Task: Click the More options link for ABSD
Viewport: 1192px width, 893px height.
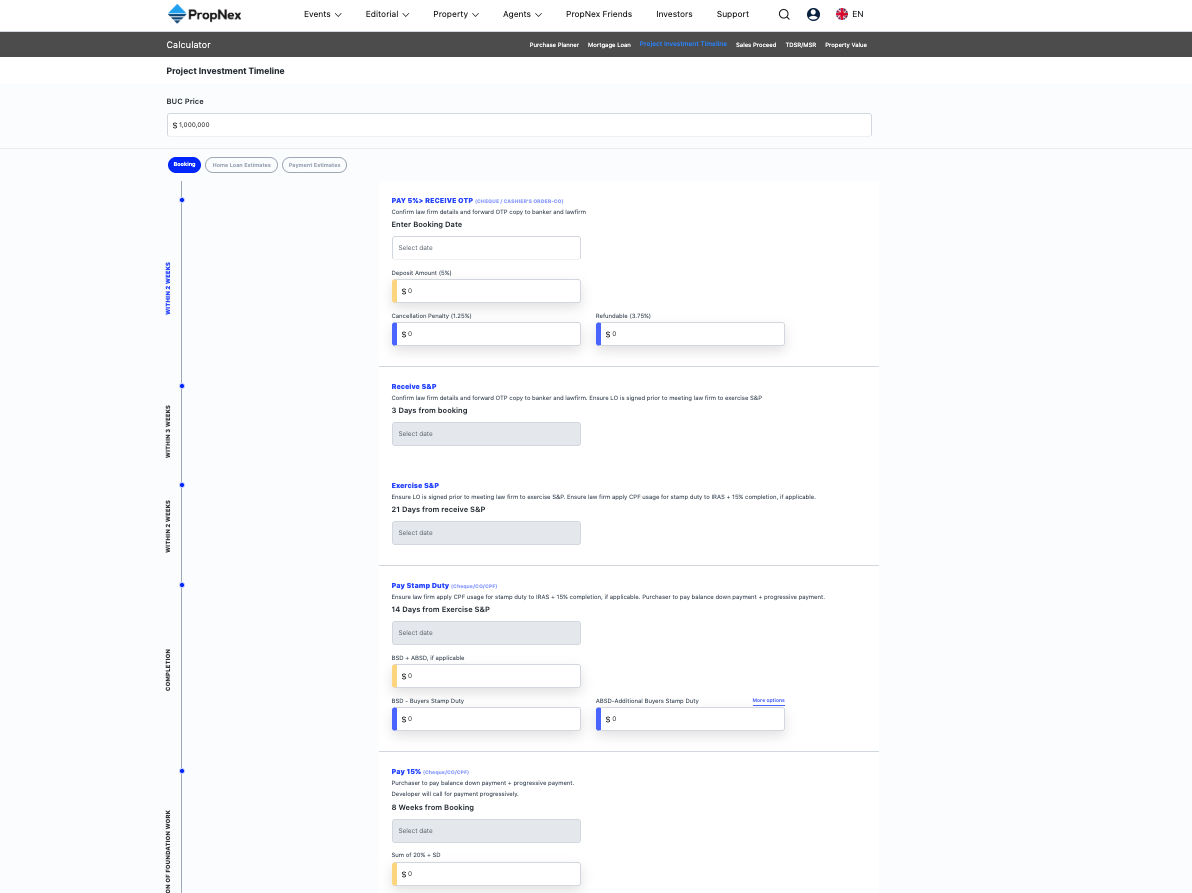Action: 768,701
